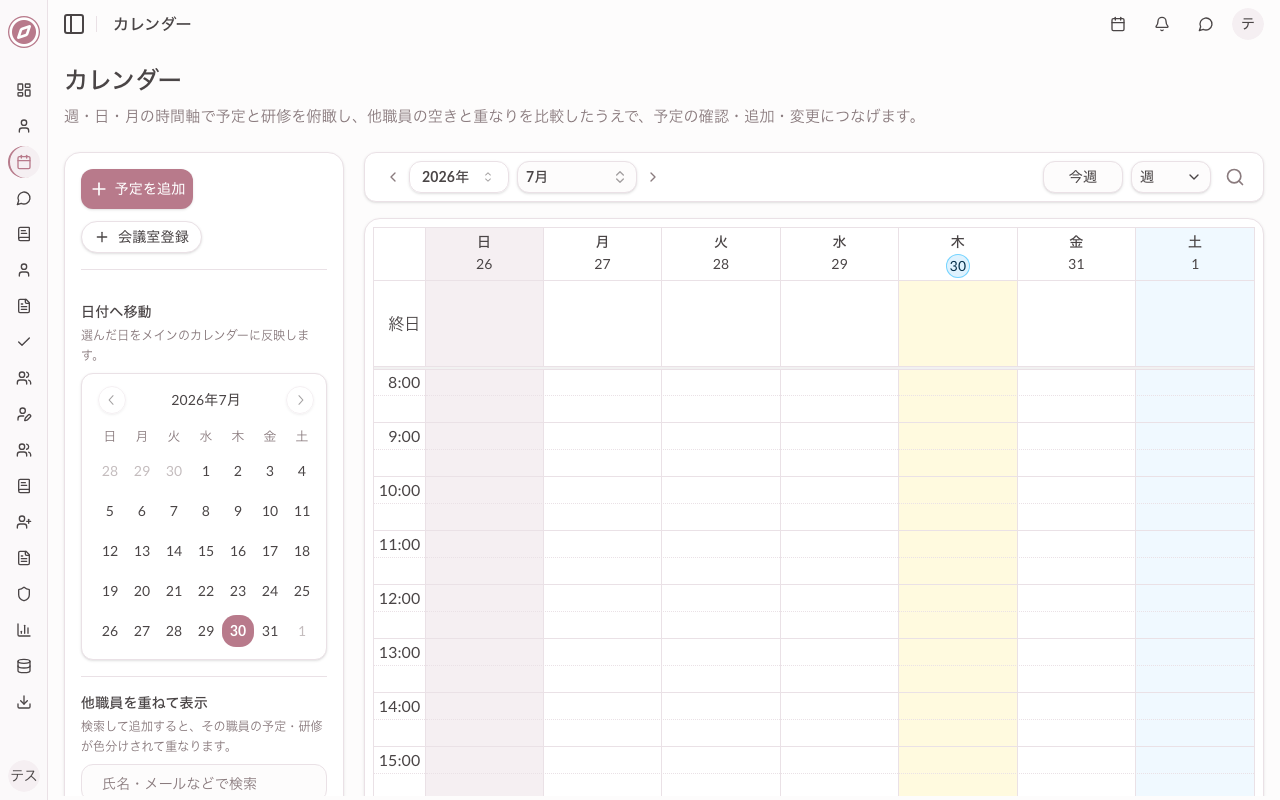Open the bar chart icon in the sidebar
Viewport: 1280px width, 800px height.
24,630
